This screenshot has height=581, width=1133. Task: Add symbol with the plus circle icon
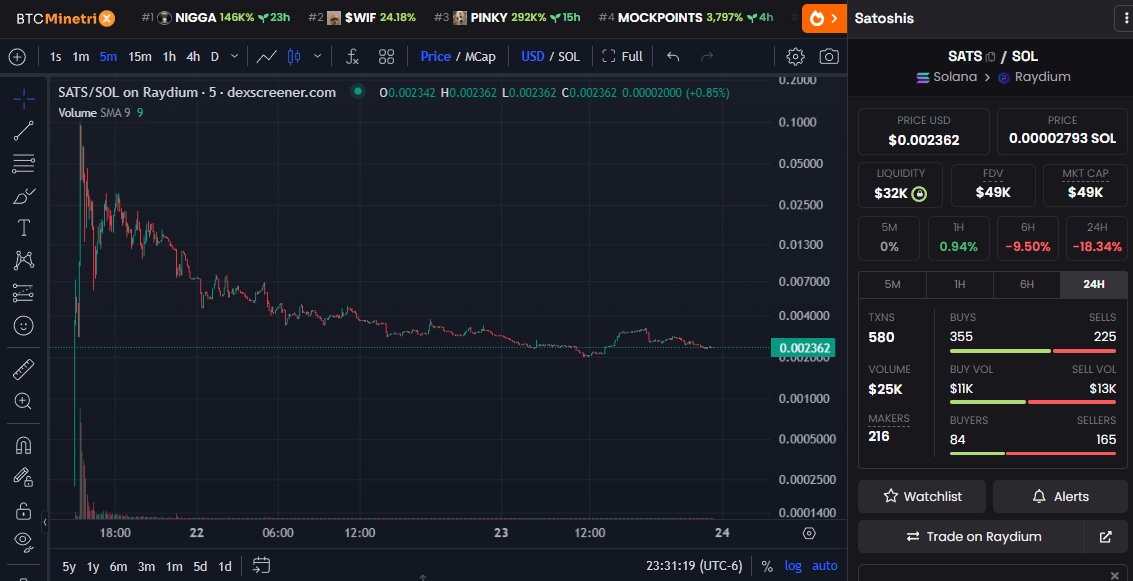tap(17, 56)
